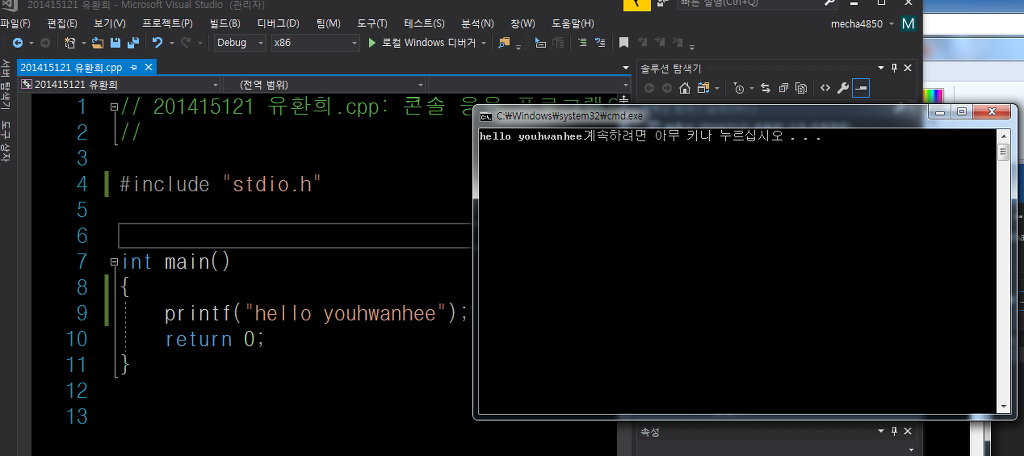Open the (전역 범위) scope dropdown
This screenshot has width=1024, height=456.
pos(325,85)
